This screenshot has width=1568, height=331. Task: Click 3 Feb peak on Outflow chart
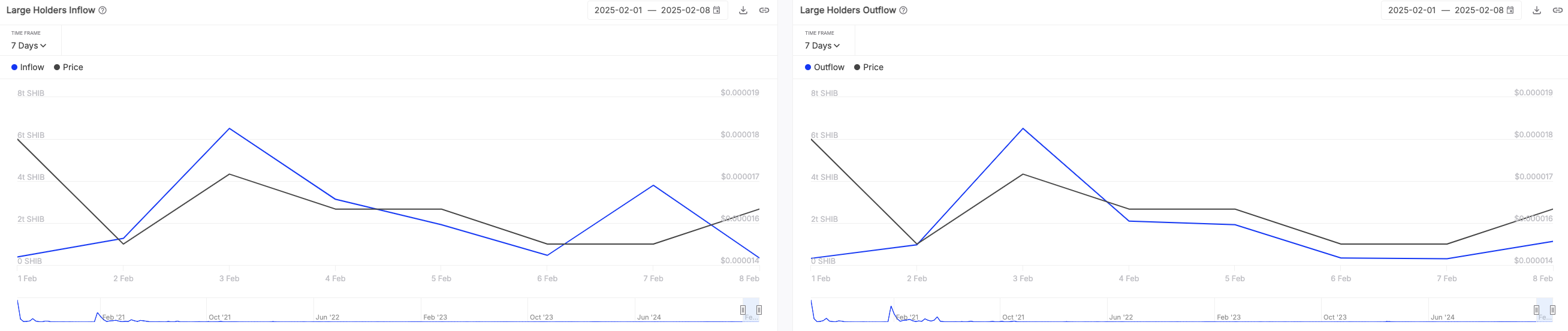pyautogui.click(x=1023, y=129)
